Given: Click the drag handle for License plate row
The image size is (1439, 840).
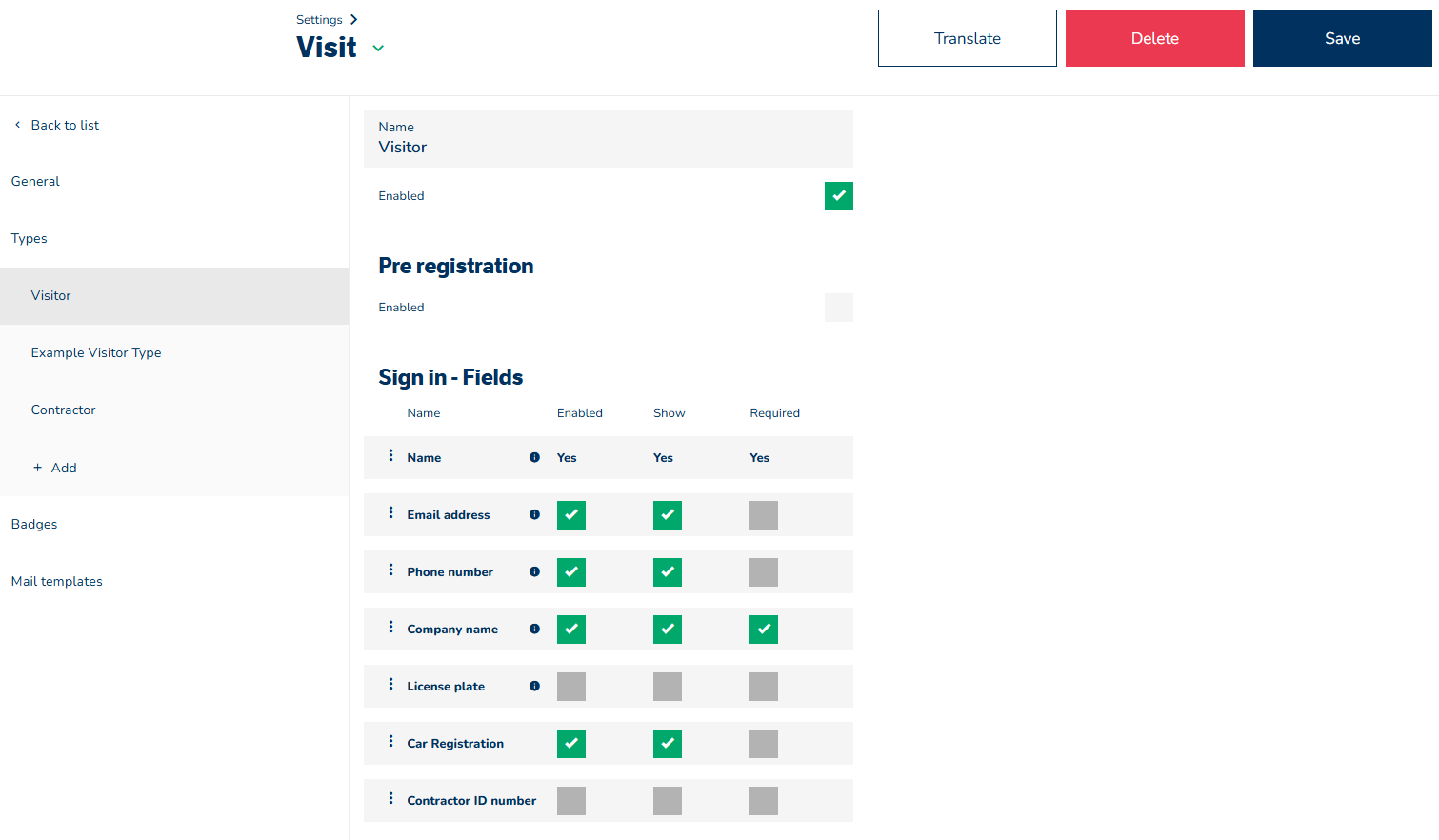Looking at the screenshot, I should [390, 685].
